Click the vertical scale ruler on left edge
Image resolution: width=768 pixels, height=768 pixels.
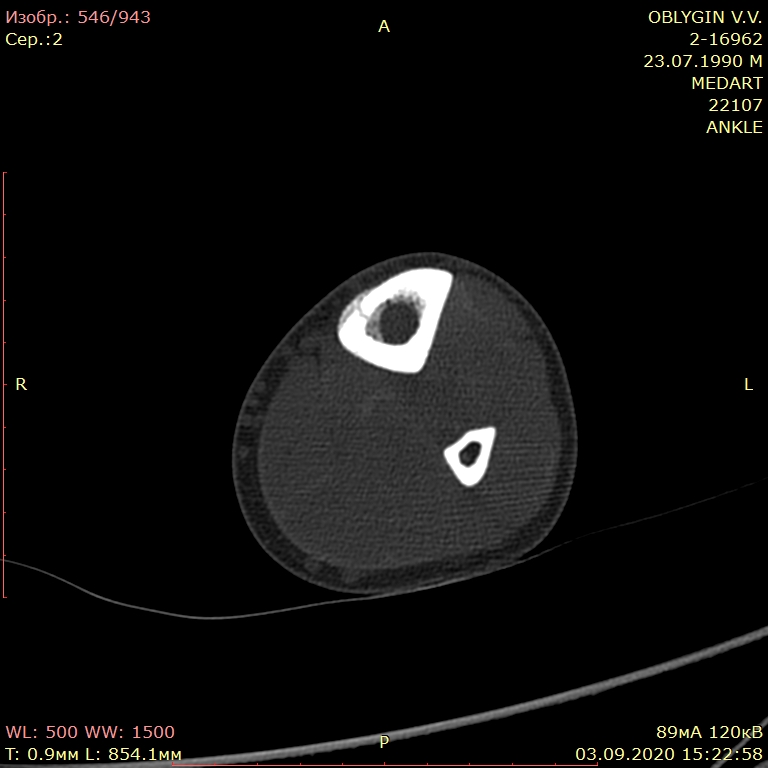4,385
